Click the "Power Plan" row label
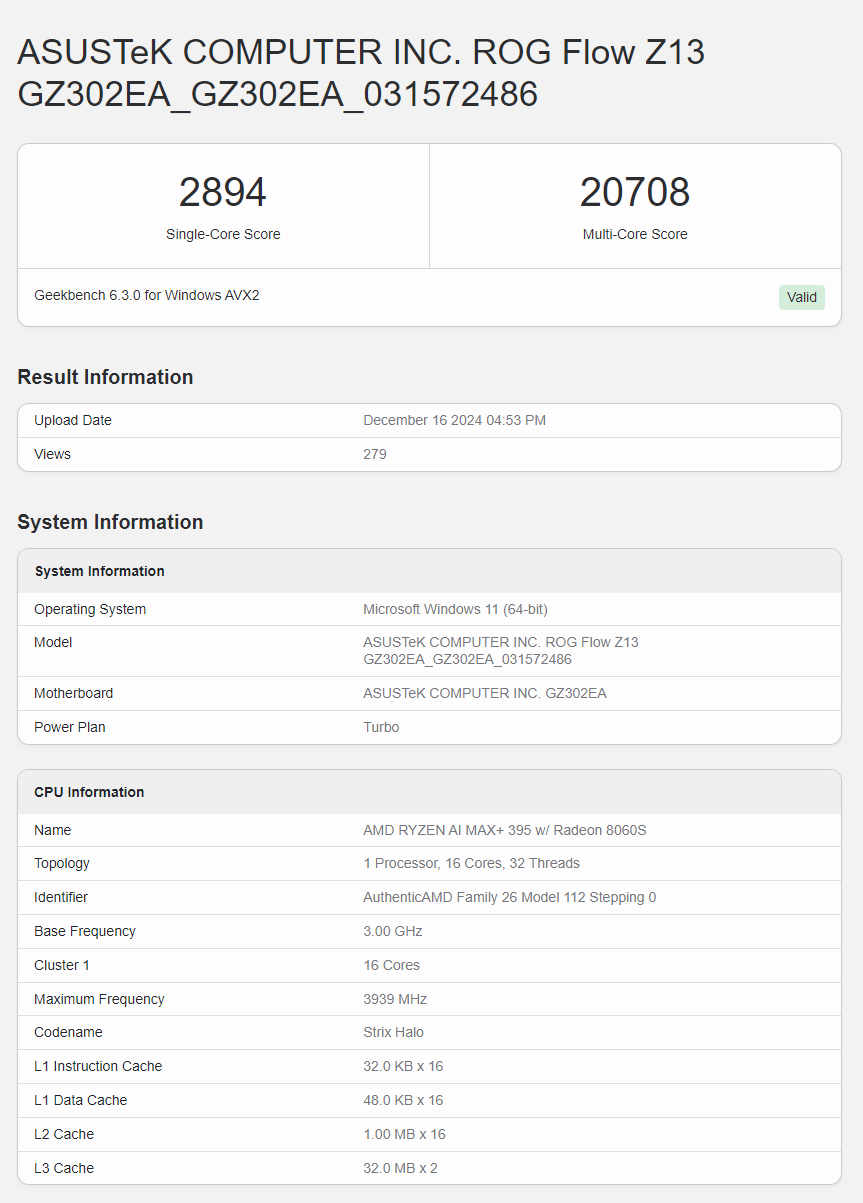 tap(70, 727)
